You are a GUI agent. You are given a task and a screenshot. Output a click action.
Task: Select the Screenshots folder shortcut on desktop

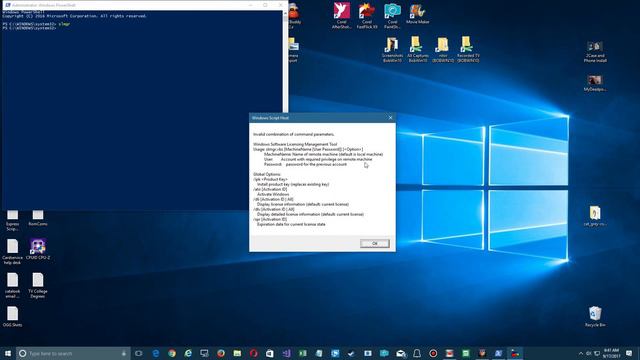392,49
